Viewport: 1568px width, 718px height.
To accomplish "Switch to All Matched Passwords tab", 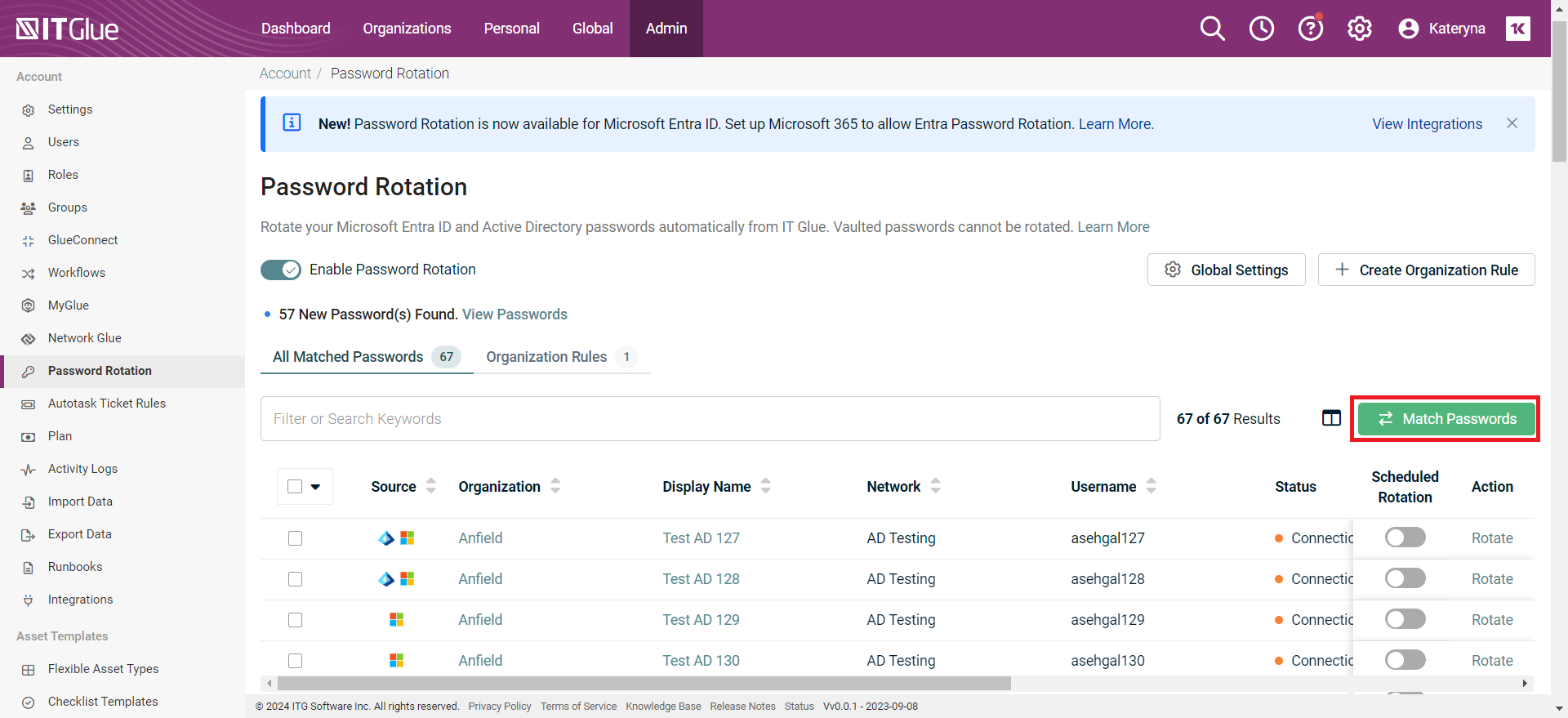I will (x=367, y=357).
